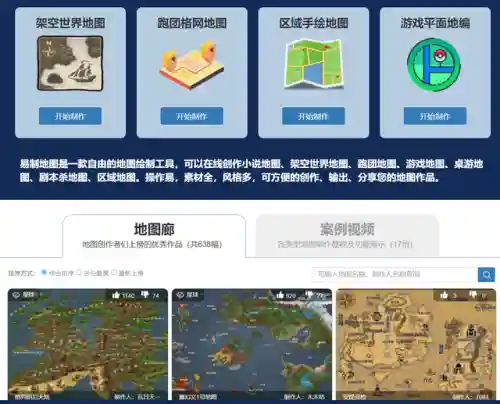Click 开始制作 under 游戏平面地编
This screenshot has width=500, height=404.
(x=435, y=116)
